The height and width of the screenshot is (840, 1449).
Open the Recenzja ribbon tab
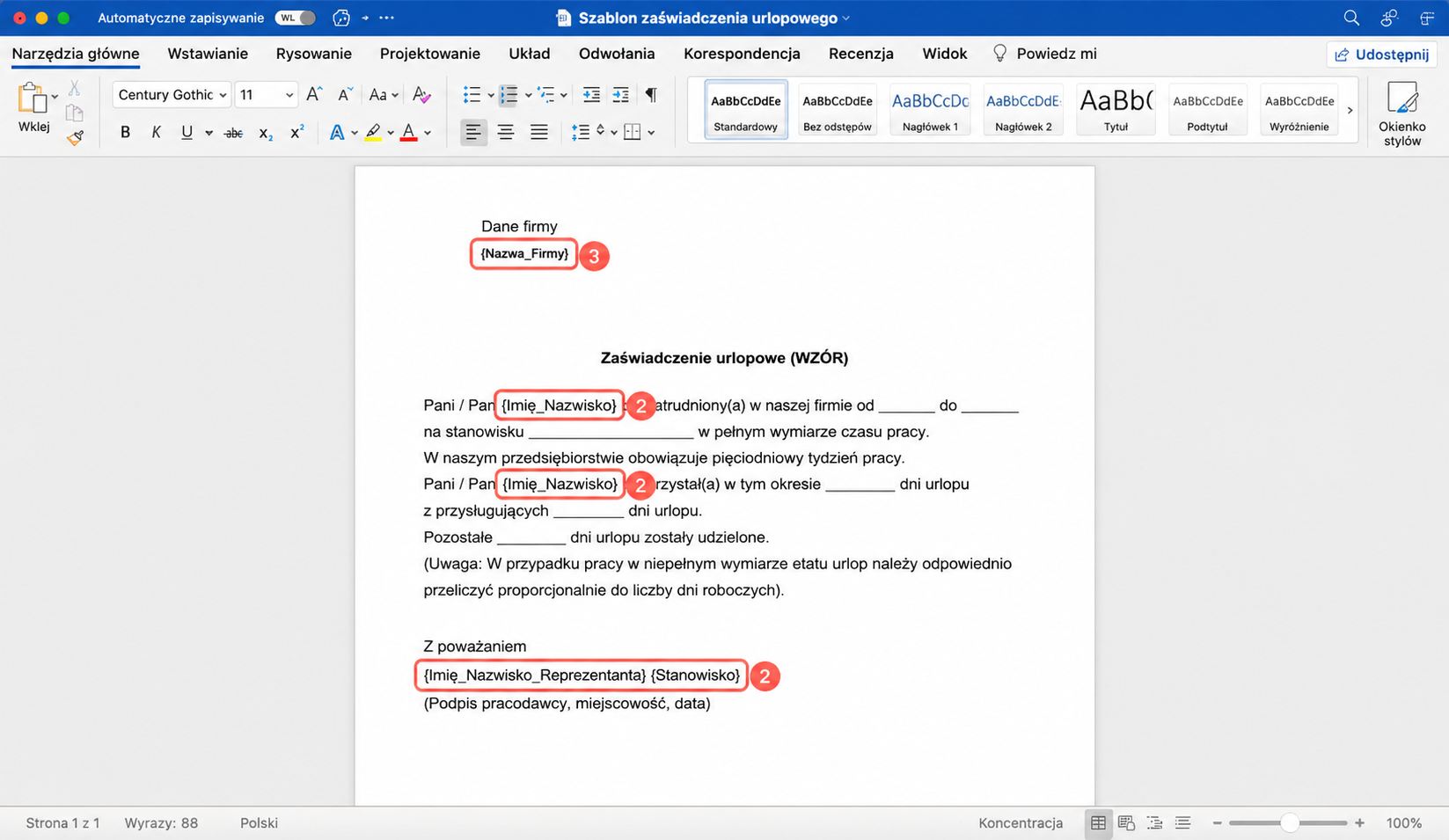(860, 54)
